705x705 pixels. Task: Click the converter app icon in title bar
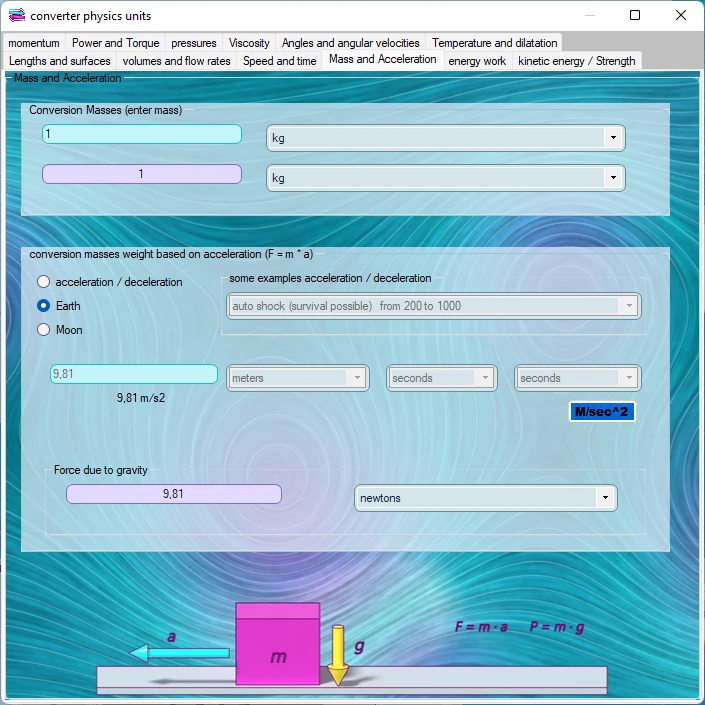[17, 15]
